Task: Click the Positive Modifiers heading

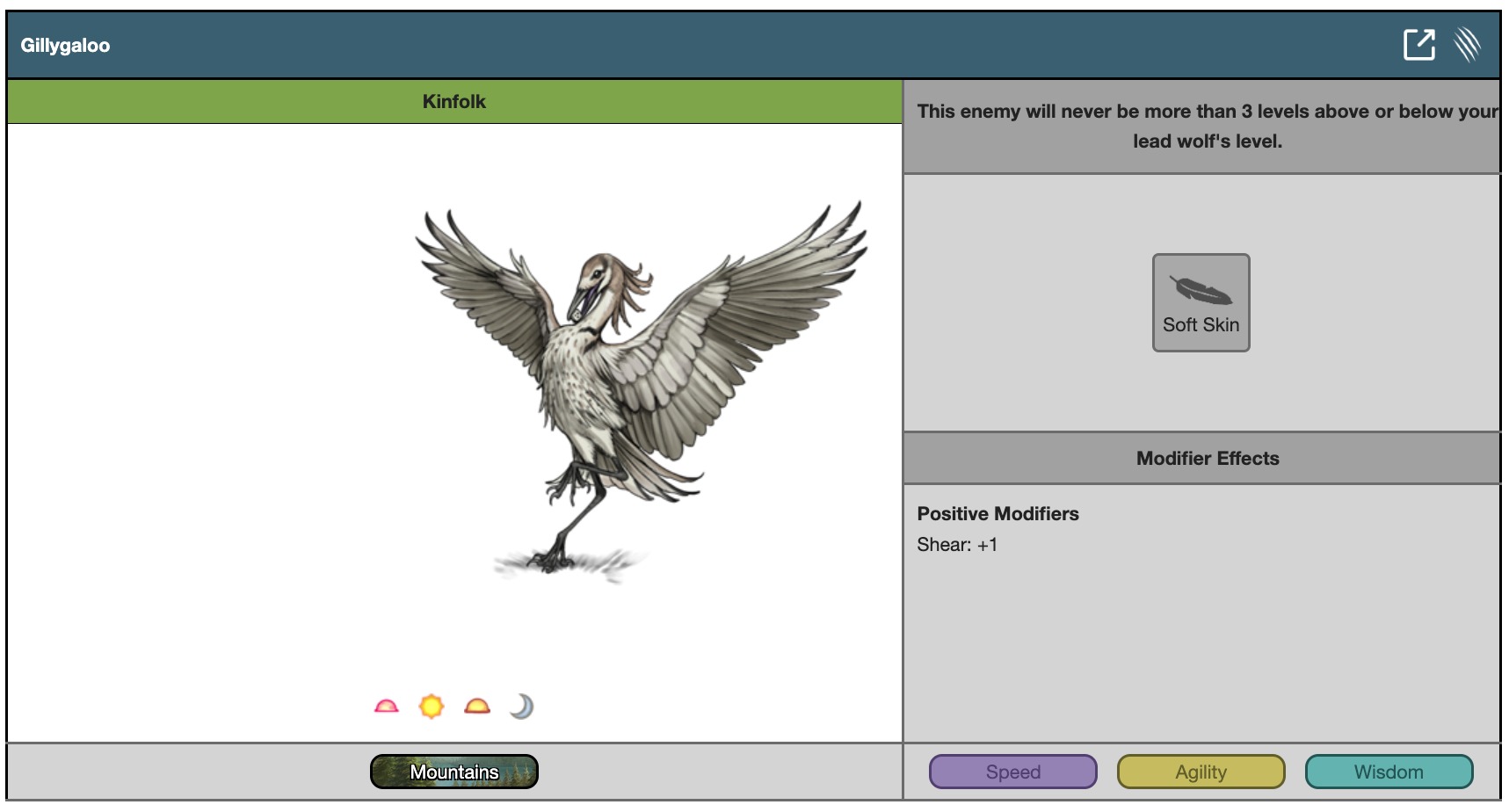Action: click(x=998, y=514)
